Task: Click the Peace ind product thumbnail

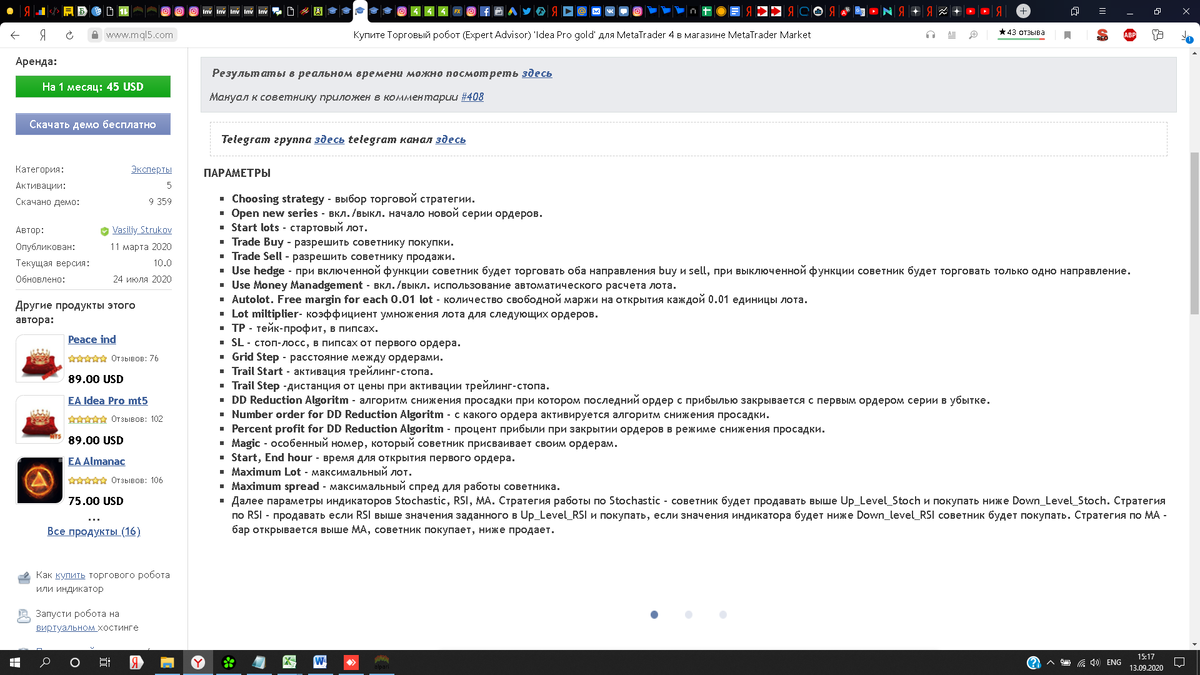Action: point(40,358)
